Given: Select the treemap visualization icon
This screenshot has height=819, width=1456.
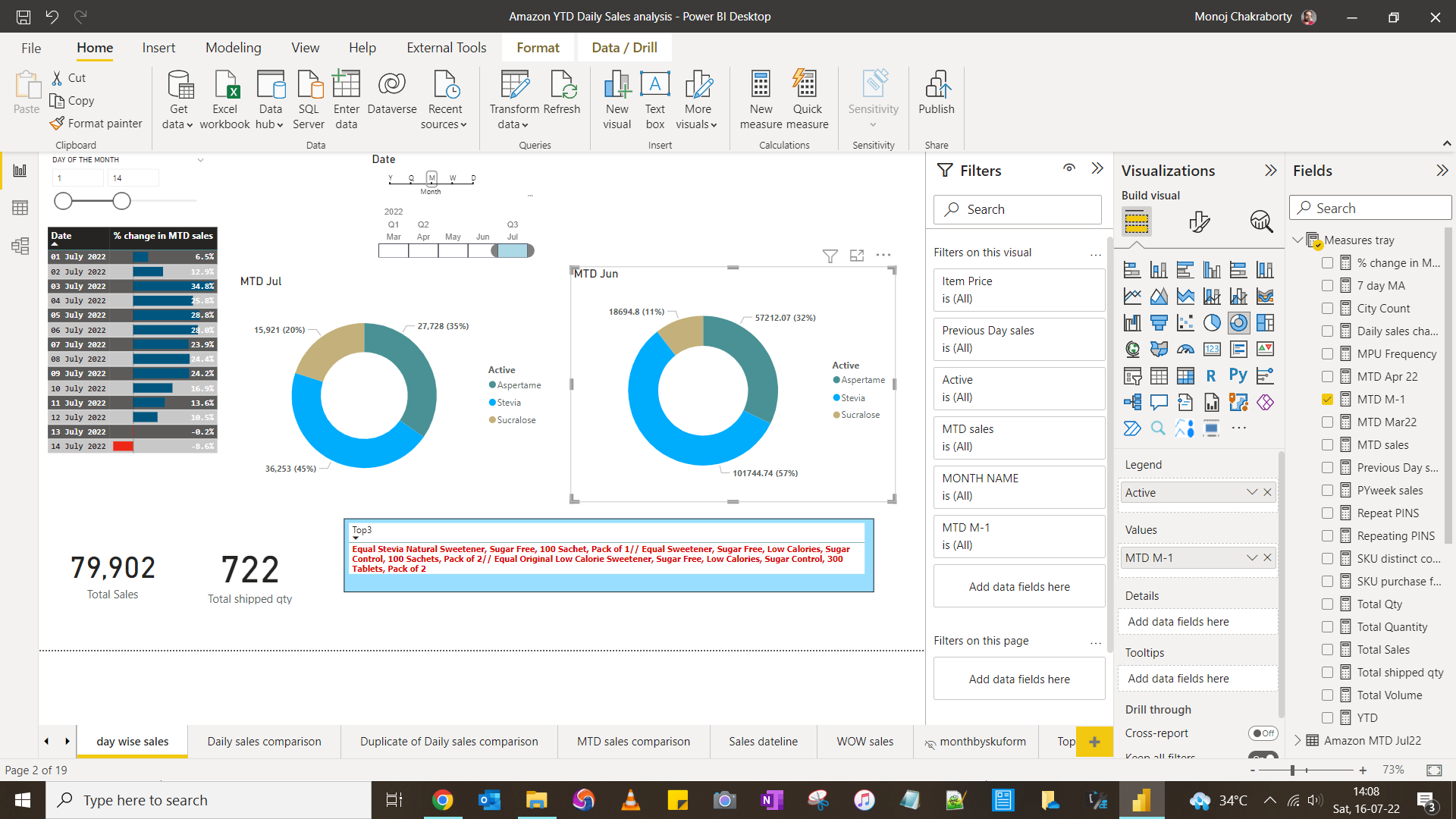Looking at the screenshot, I should click(x=1265, y=323).
